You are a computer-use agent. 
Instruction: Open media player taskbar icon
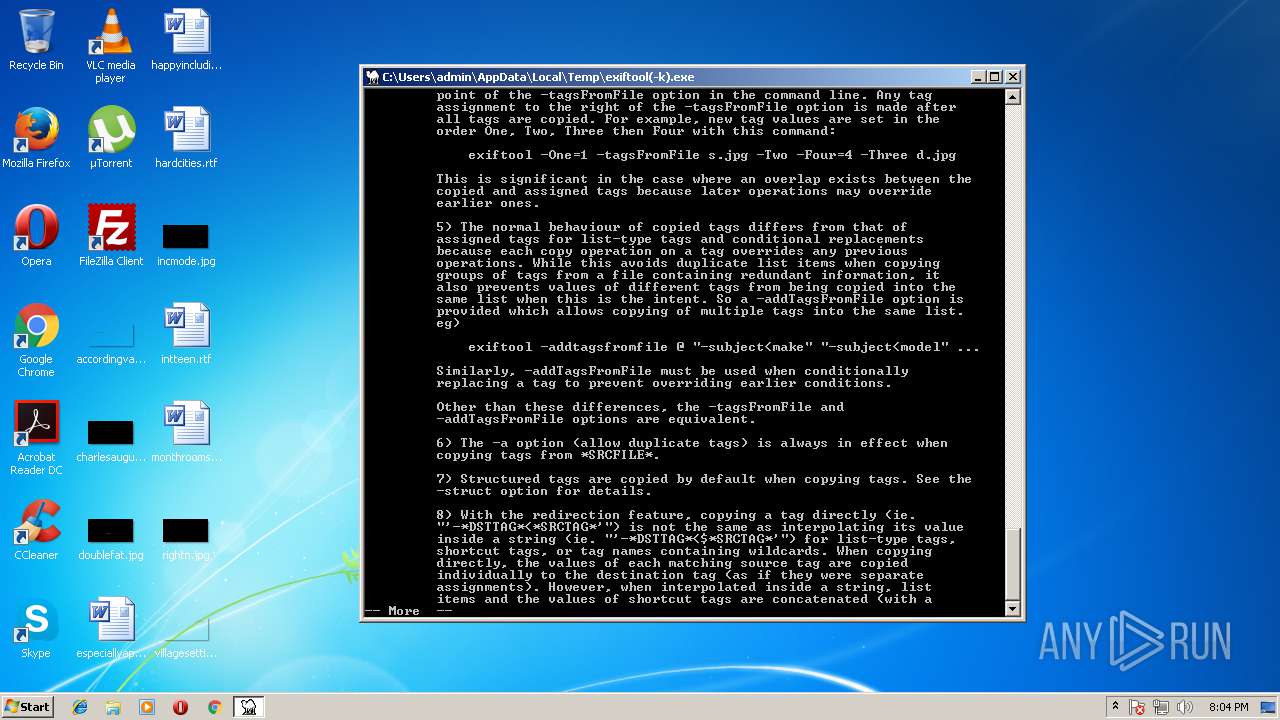tap(147, 707)
